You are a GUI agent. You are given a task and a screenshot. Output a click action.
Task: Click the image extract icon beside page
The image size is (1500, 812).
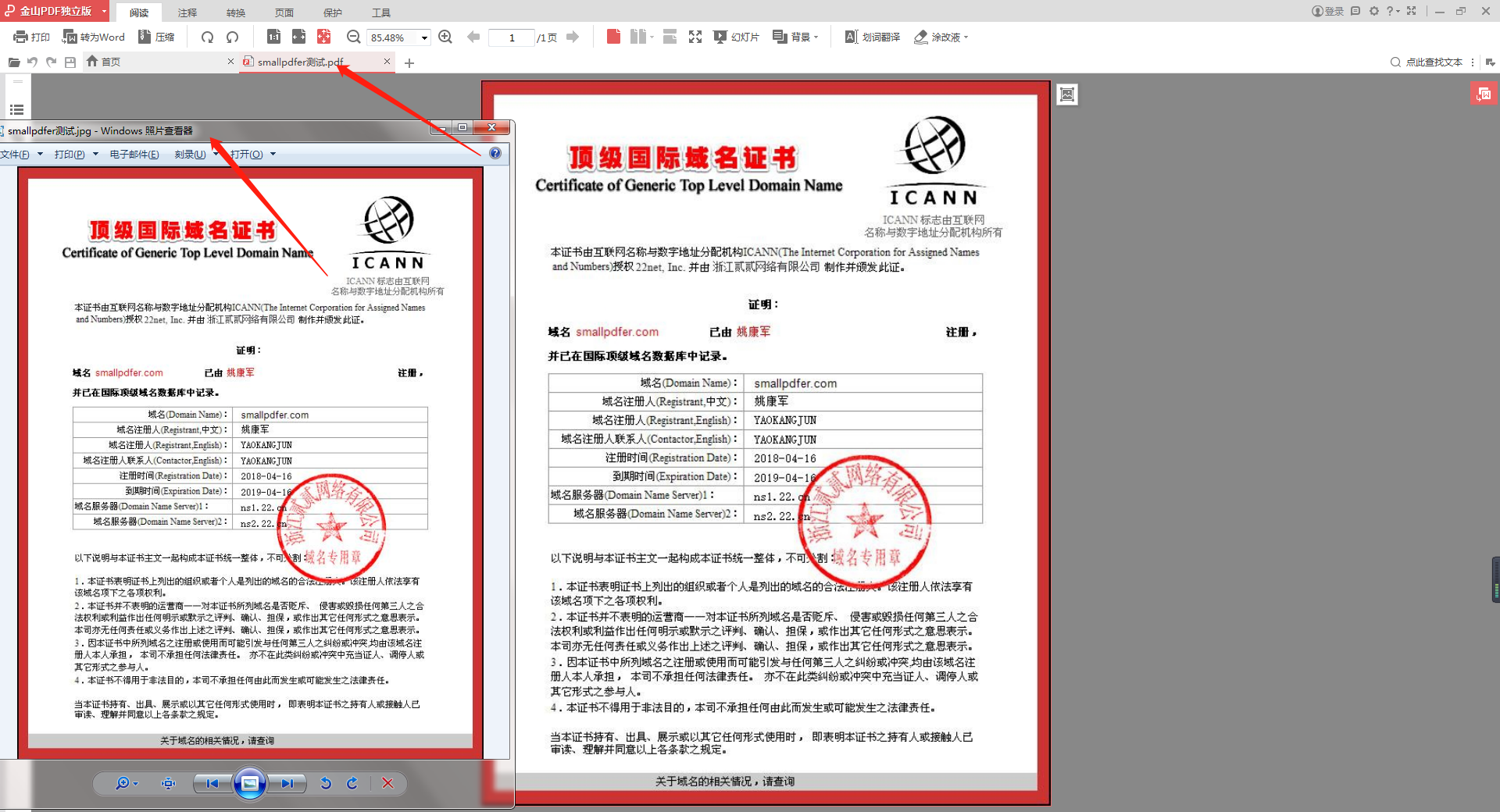[x=1067, y=94]
